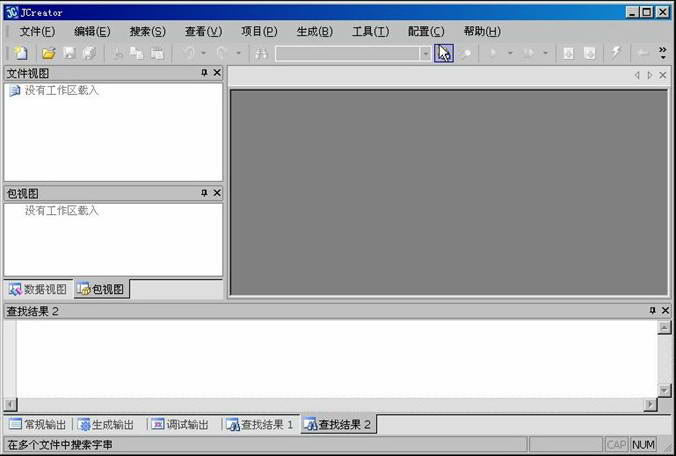This screenshot has width=676, height=456.
Task: Open the Run dropdown arrow
Action: (x=545, y=53)
